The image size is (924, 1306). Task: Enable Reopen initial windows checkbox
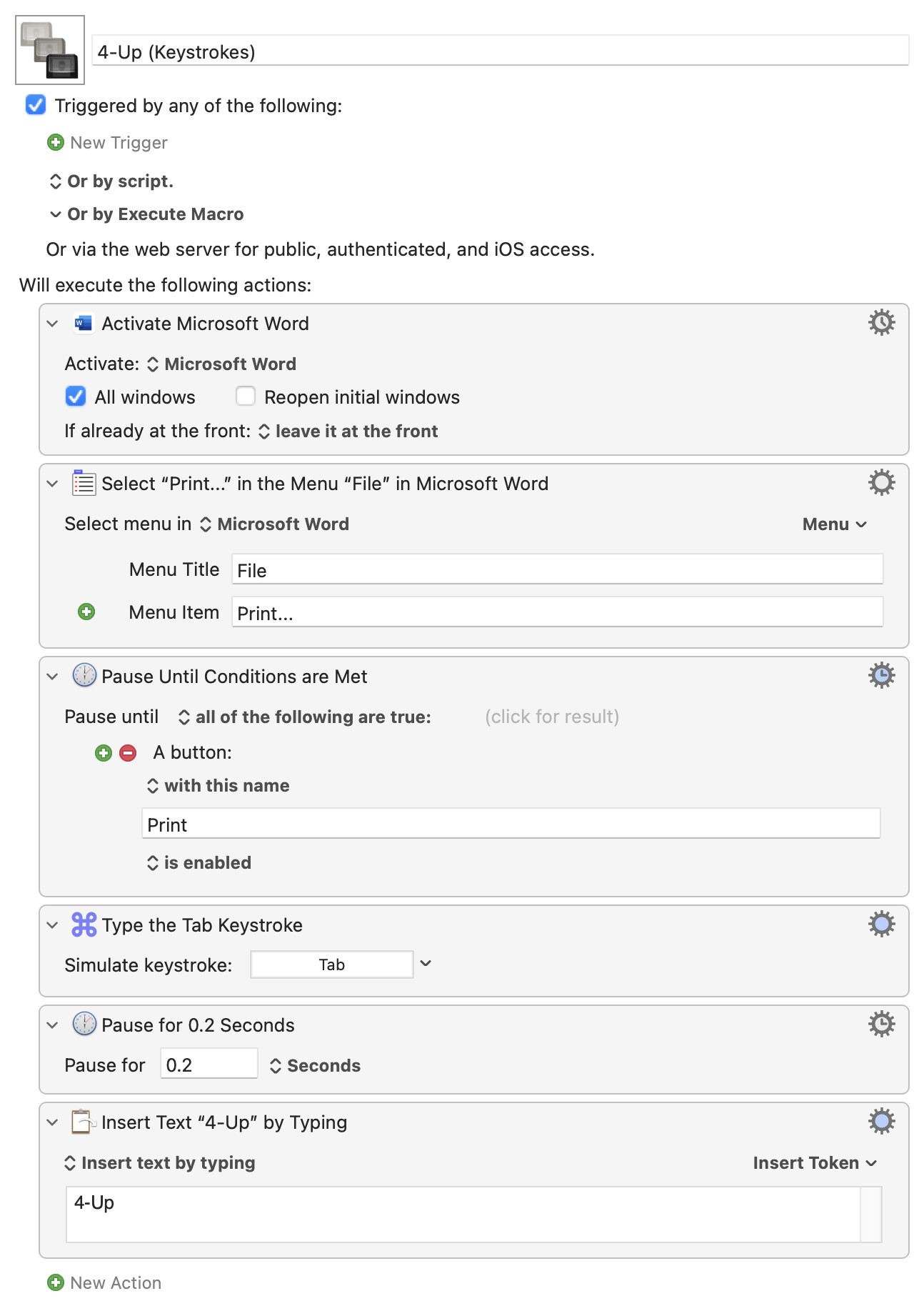click(246, 397)
